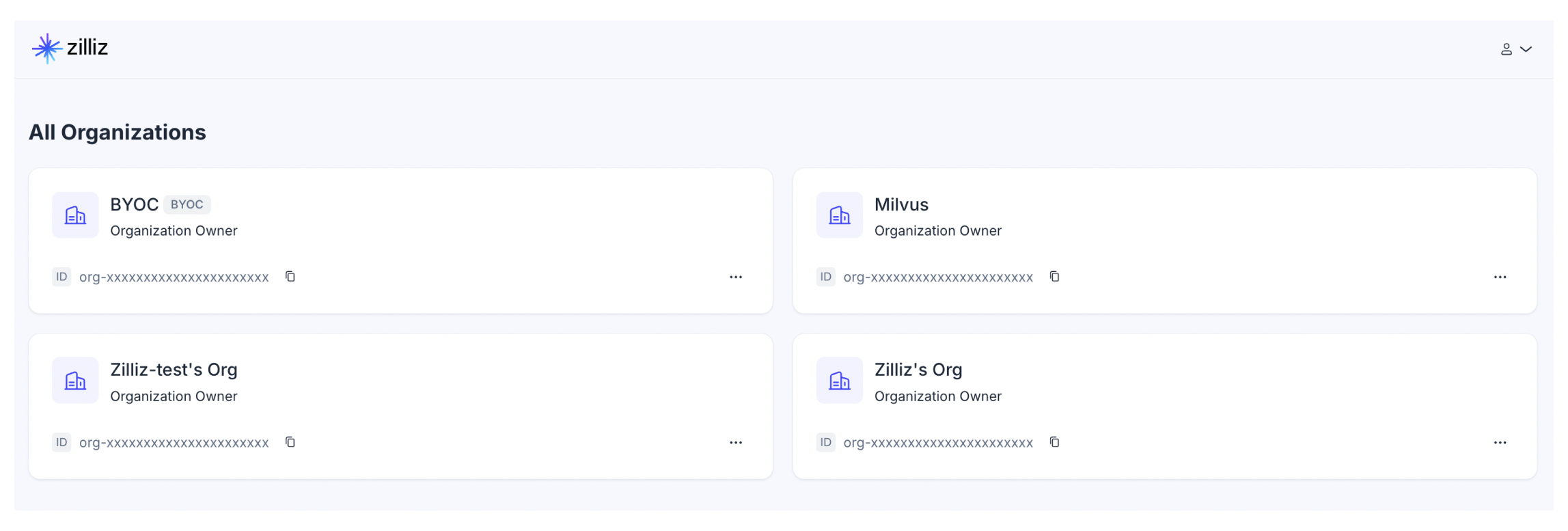Click the user account icon
Viewport: 1568px width, 531px height.
coord(1507,49)
